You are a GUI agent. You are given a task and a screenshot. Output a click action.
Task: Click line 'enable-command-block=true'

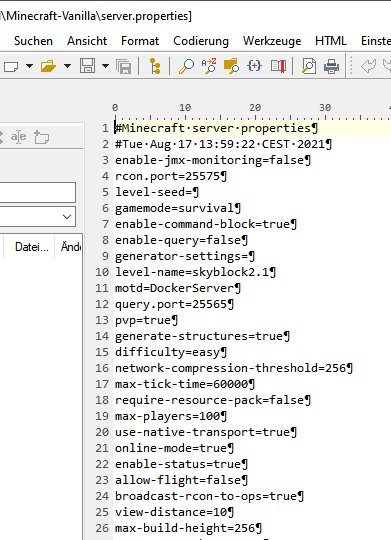[x=206, y=224]
